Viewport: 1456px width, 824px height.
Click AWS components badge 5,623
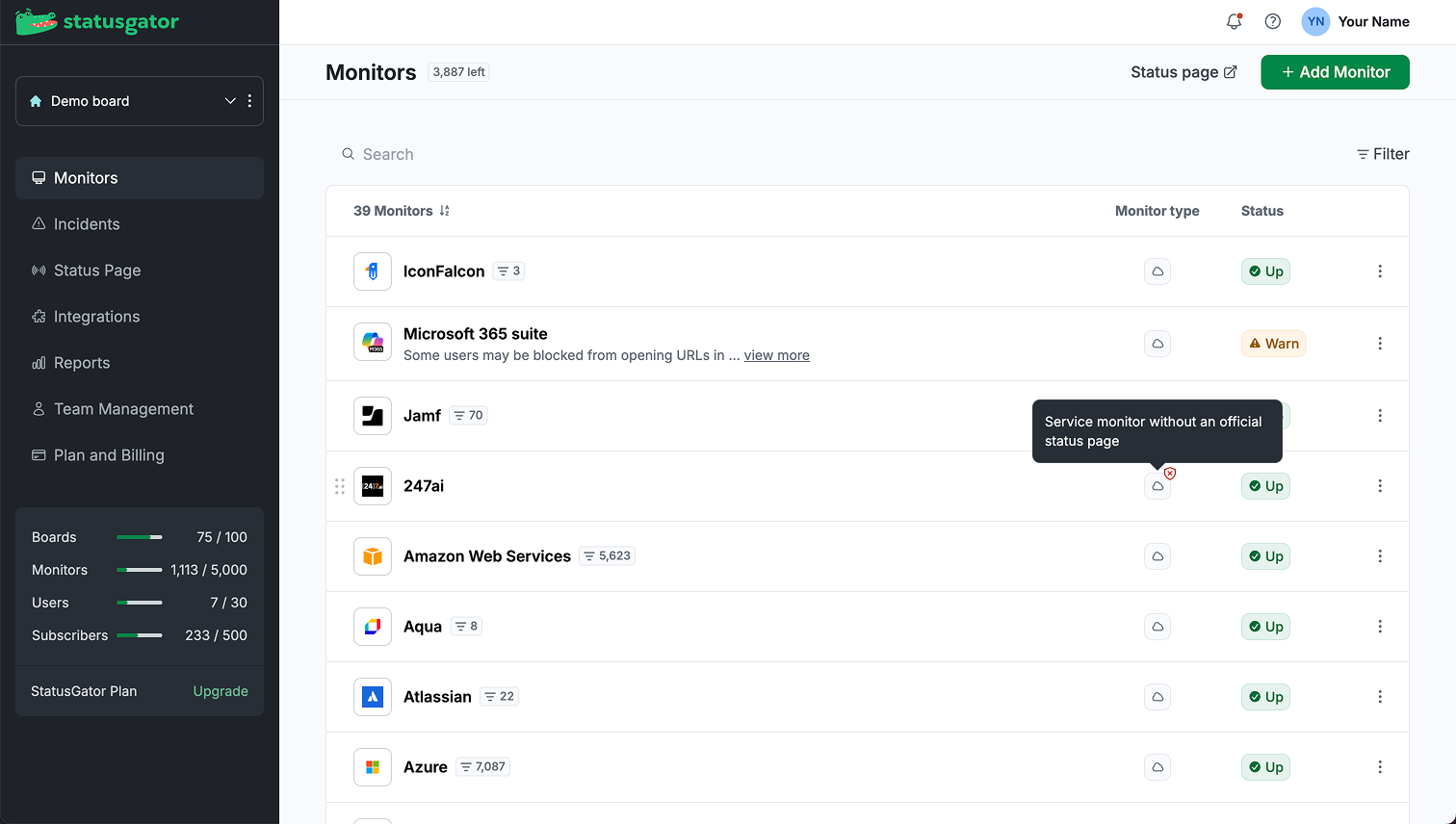[x=607, y=556]
